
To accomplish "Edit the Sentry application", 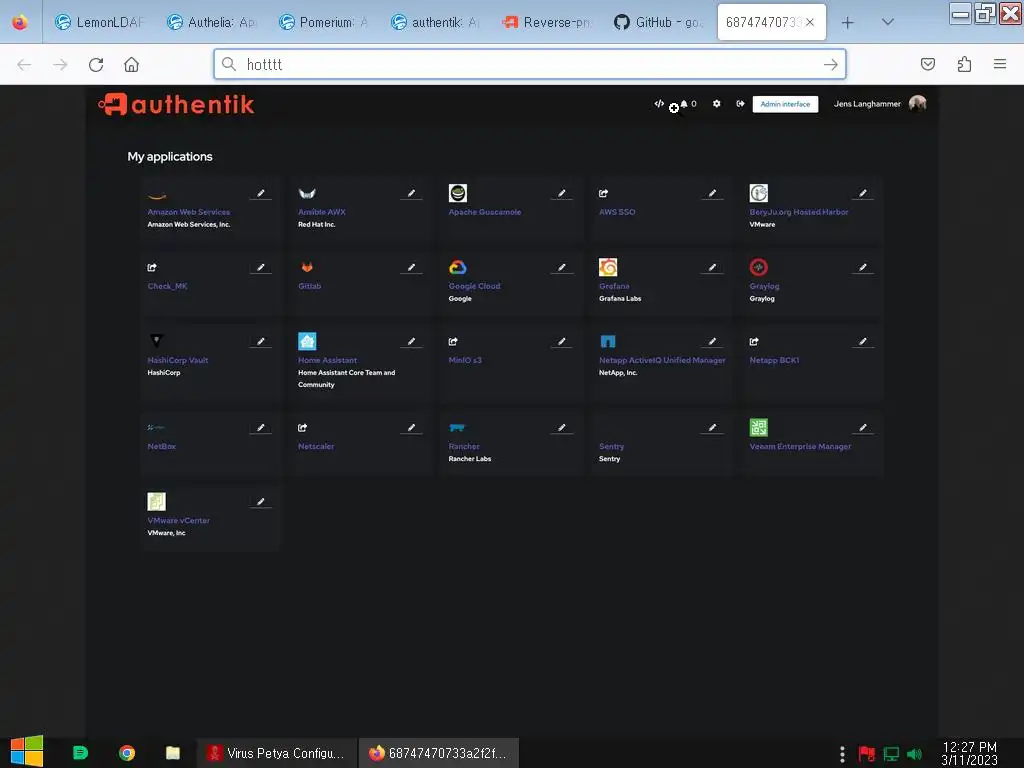I will point(712,428).
